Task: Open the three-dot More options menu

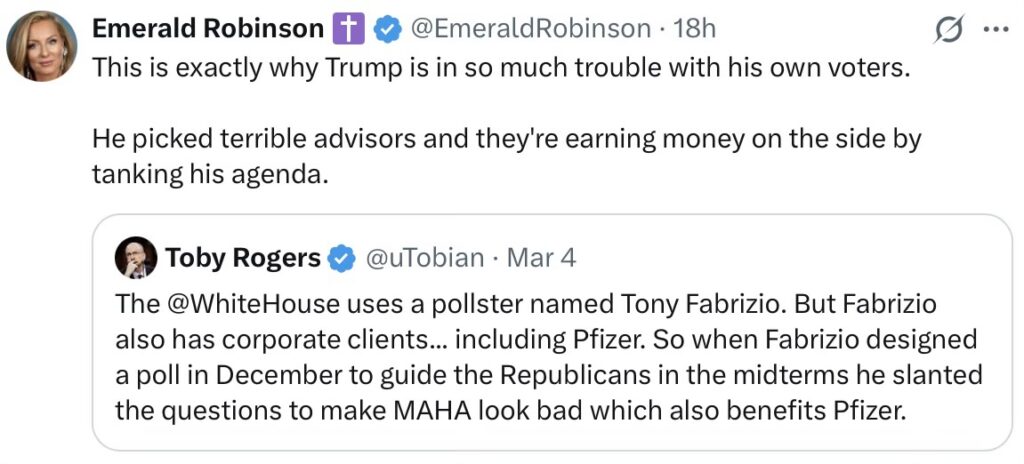Action: 997,30
